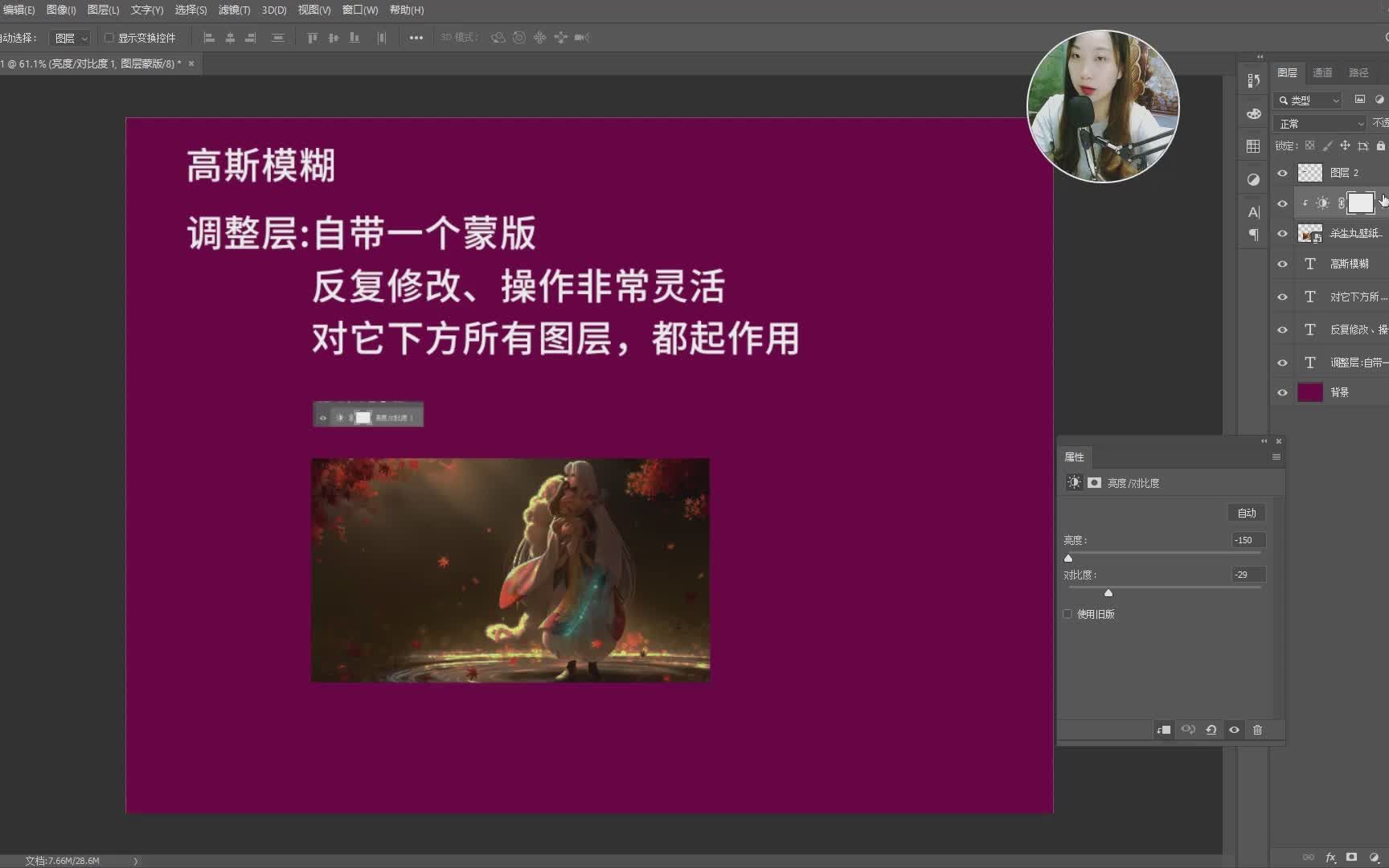Open the 文字(Y) menu

coord(147,10)
